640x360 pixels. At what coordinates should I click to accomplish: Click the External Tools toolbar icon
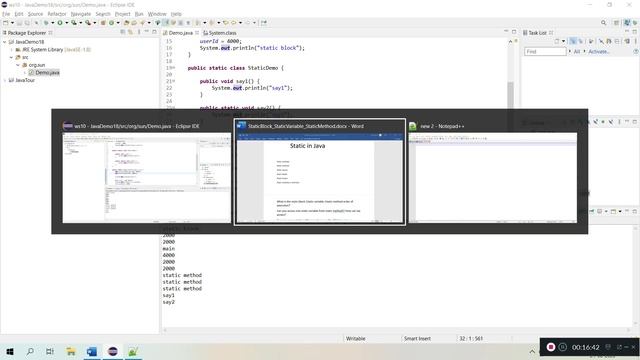(88, 23)
